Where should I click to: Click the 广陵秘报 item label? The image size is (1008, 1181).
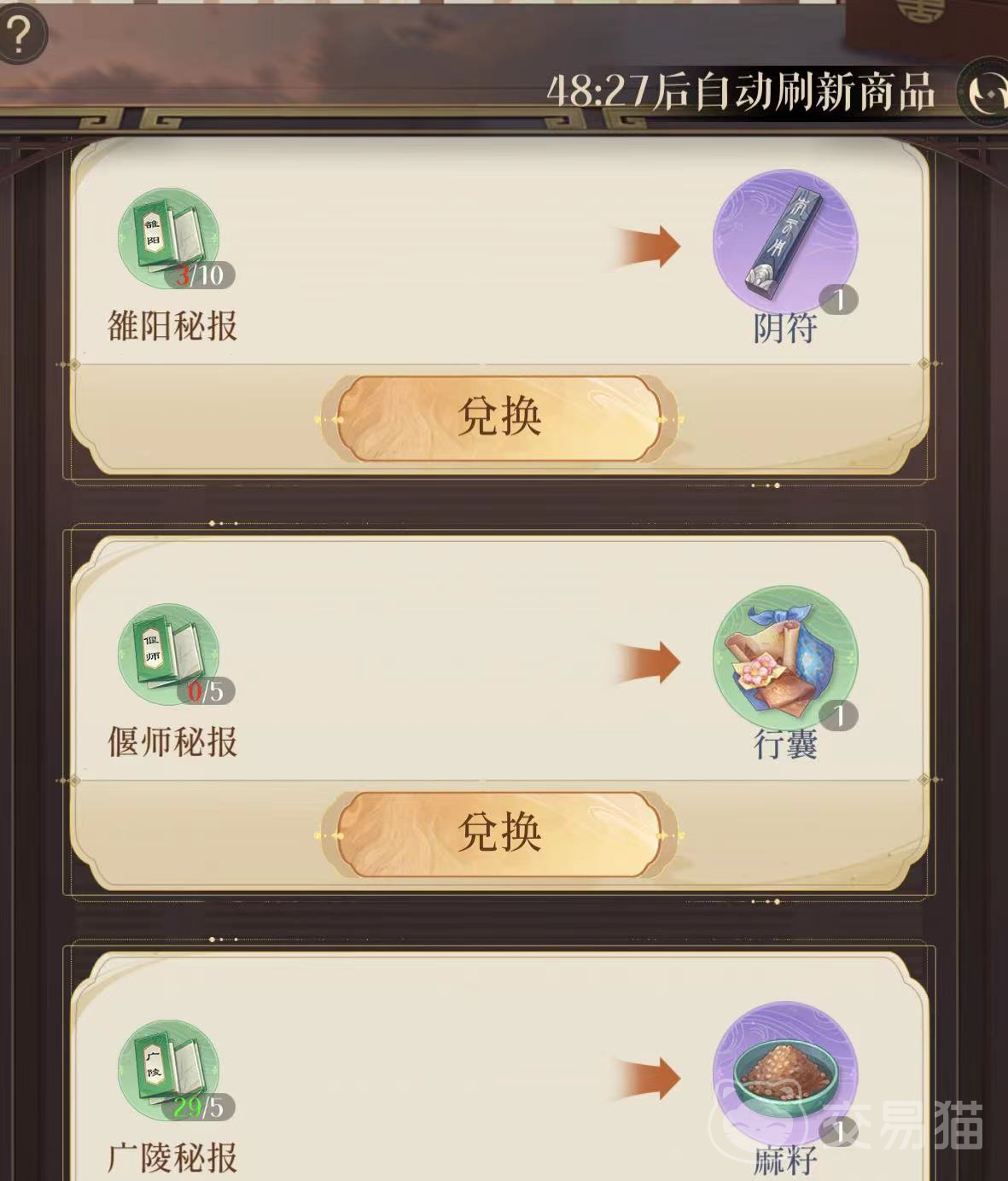(x=172, y=1158)
